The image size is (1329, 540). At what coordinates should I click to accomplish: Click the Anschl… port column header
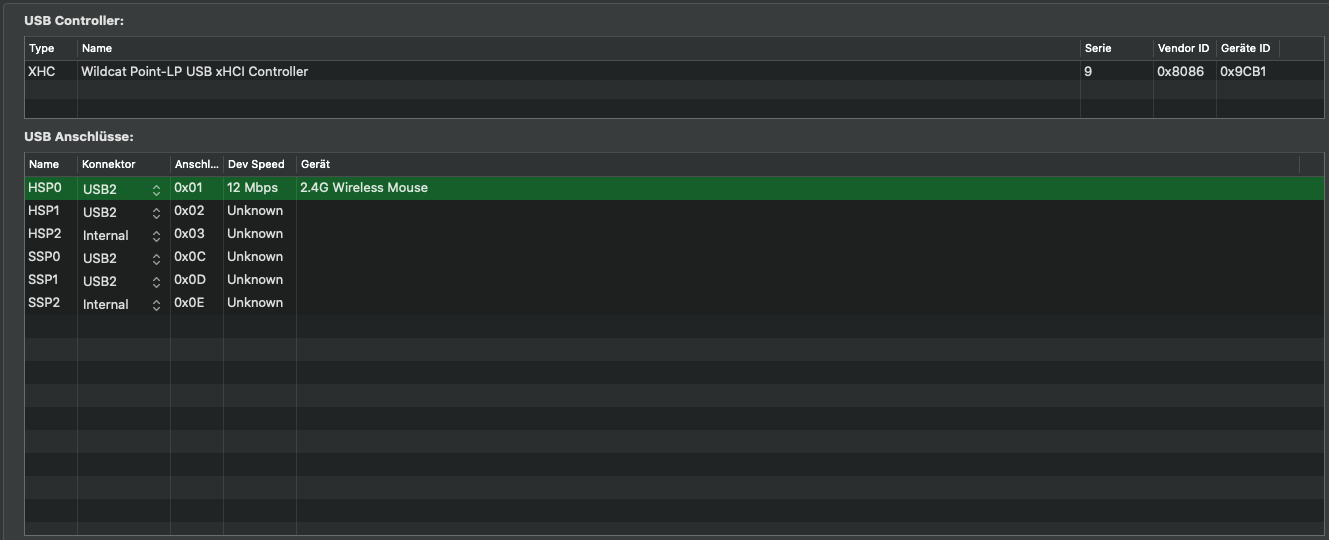click(196, 164)
